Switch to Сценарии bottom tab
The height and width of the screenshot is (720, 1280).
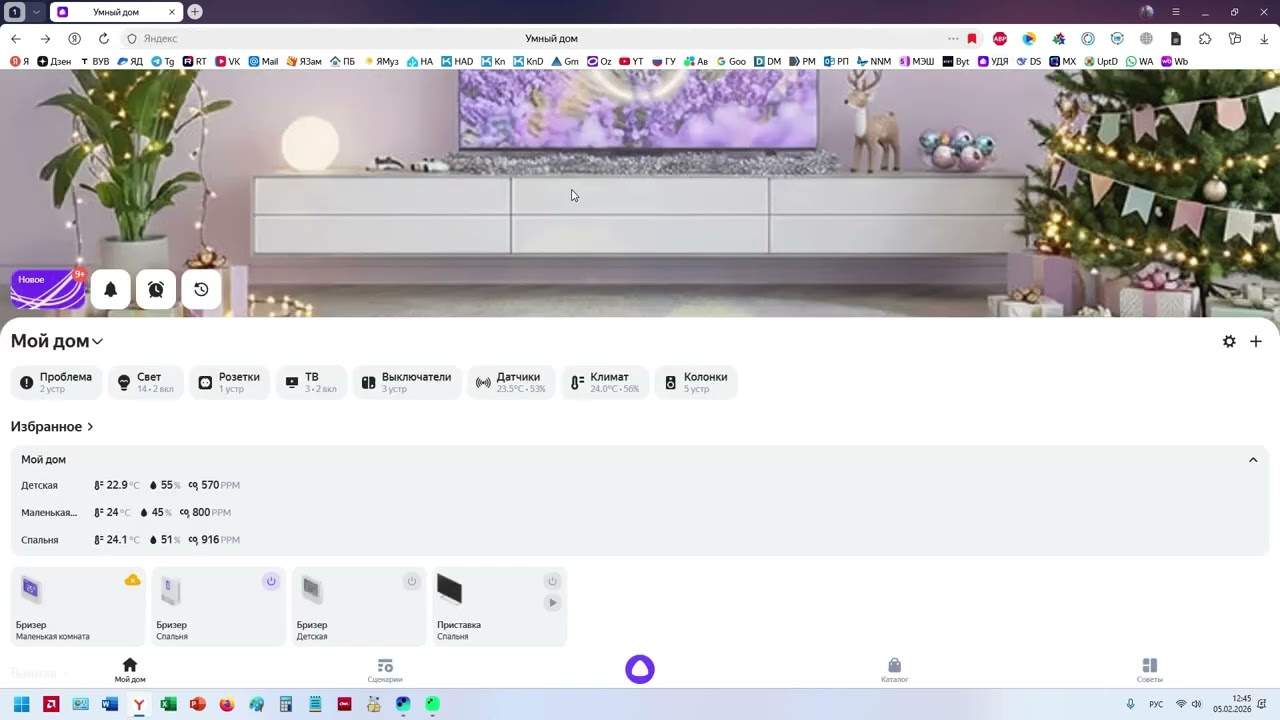pyautogui.click(x=385, y=670)
